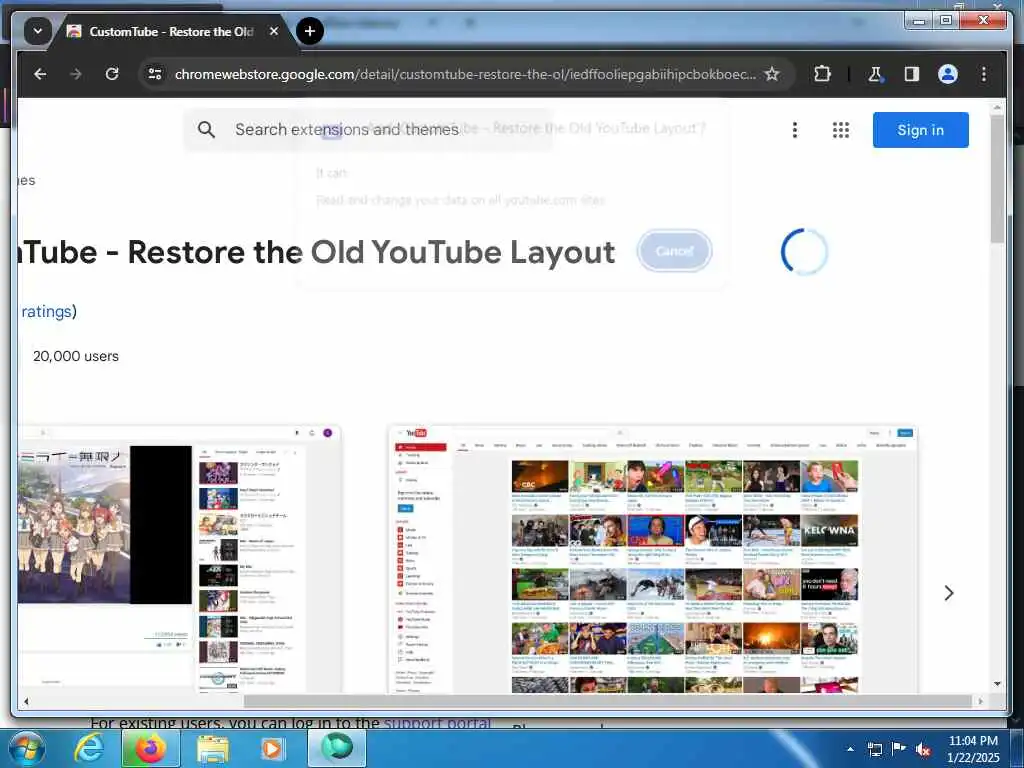This screenshot has width=1024, height=768.
Task: Click the horizontal scrollbar right arrow
Action: (x=980, y=701)
